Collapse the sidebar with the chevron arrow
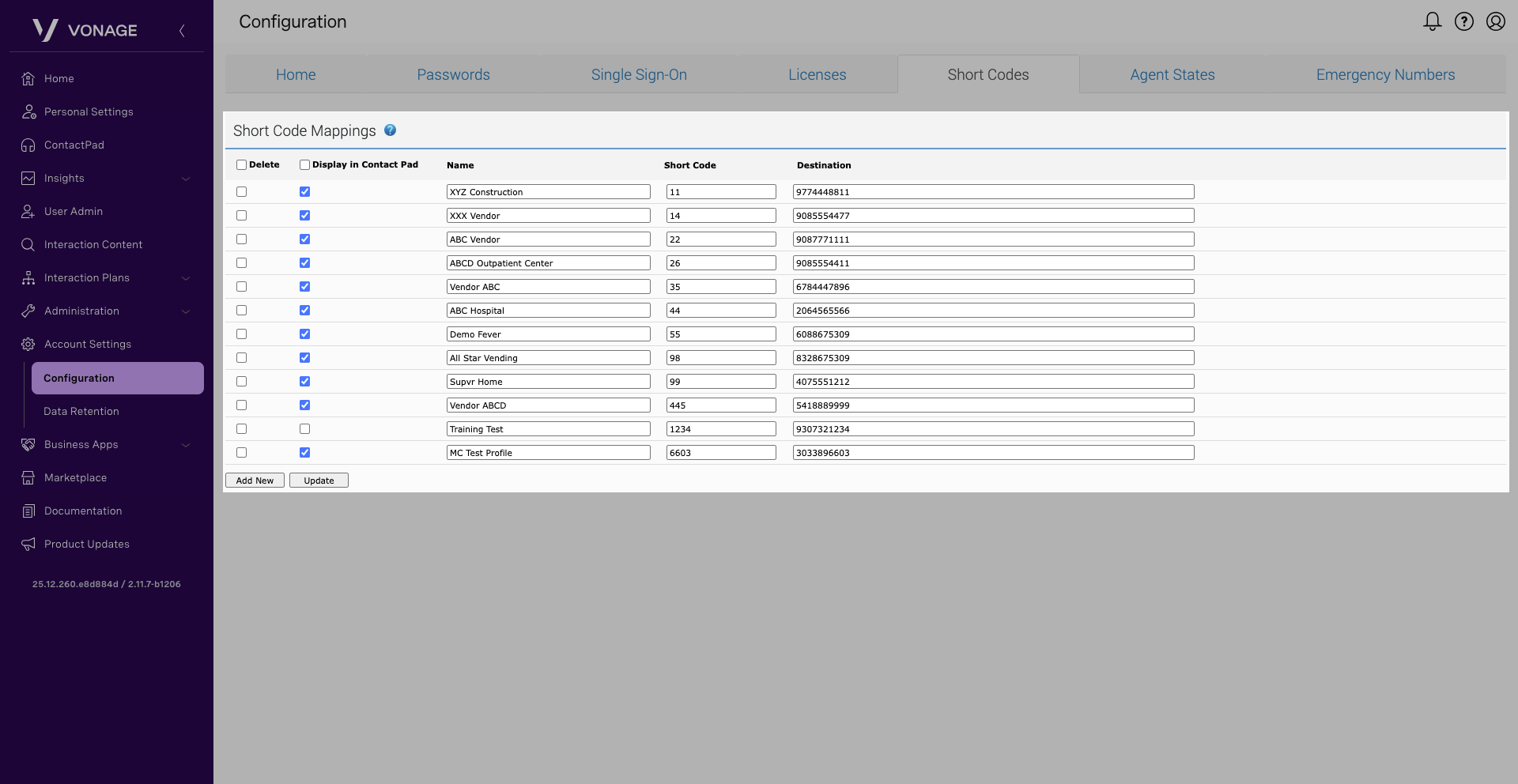The image size is (1518, 784). click(x=182, y=31)
